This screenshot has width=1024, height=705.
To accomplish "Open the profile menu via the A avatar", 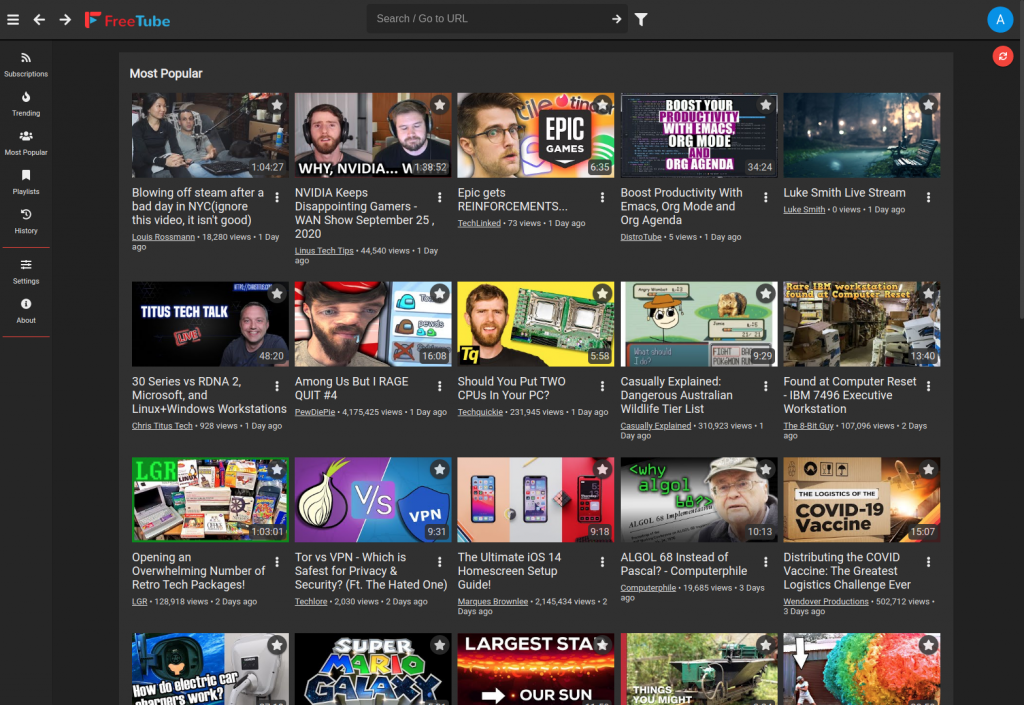I will coord(1000,19).
